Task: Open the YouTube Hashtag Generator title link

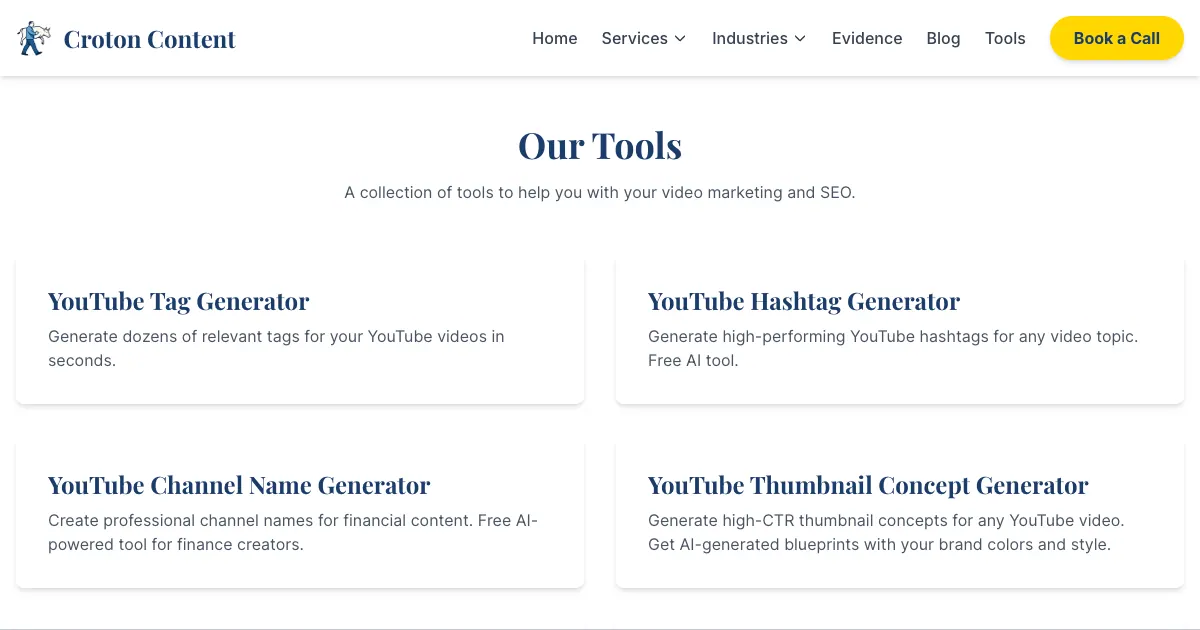Action: point(804,301)
